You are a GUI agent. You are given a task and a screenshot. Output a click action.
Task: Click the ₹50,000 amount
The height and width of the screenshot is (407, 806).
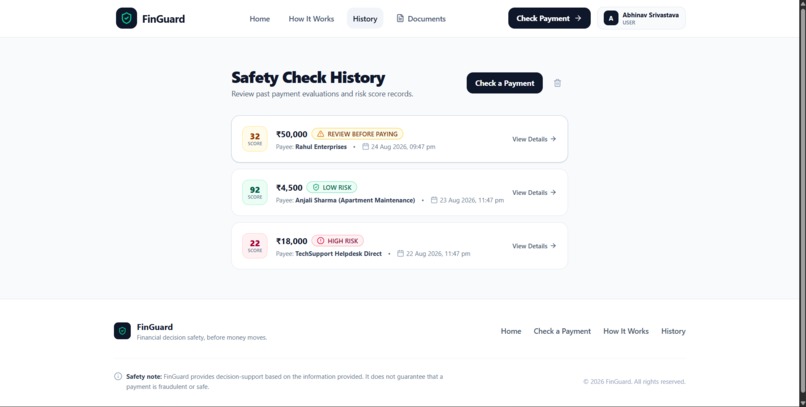click(x=291, y=134)
